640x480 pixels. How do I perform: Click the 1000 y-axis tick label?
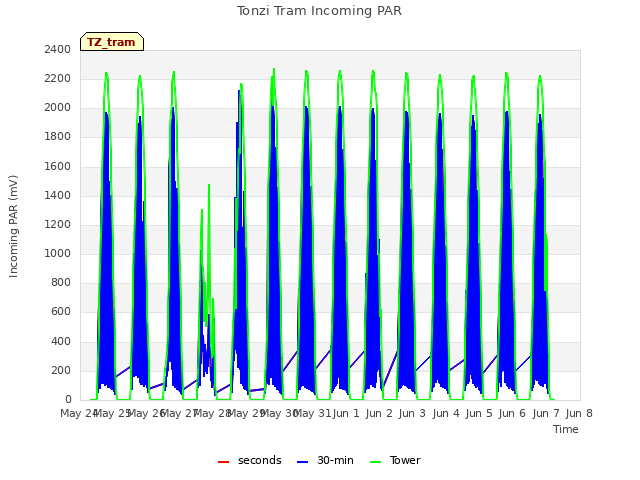point(58,253)
